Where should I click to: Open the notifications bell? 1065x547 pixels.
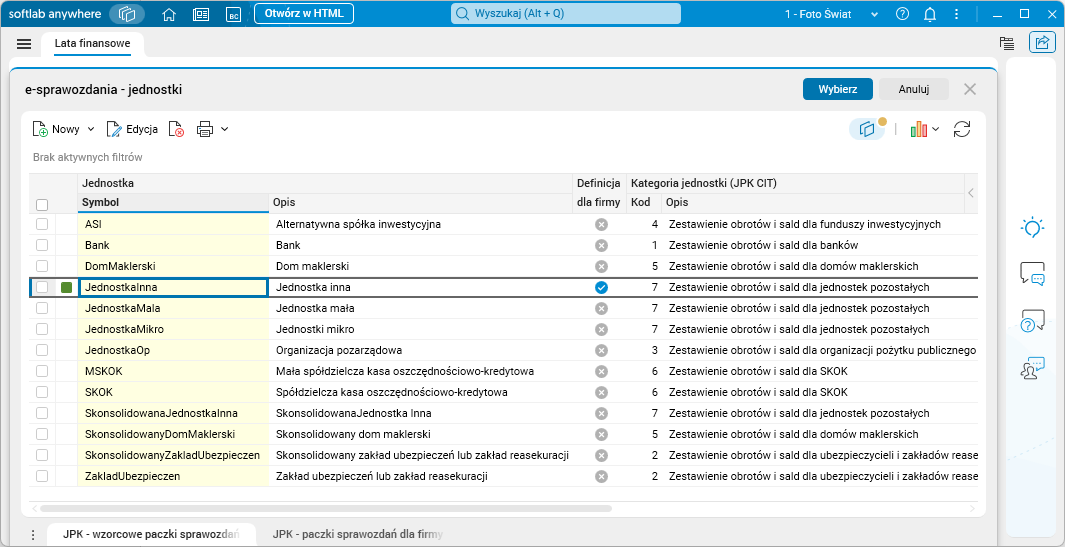click(930, 14)
